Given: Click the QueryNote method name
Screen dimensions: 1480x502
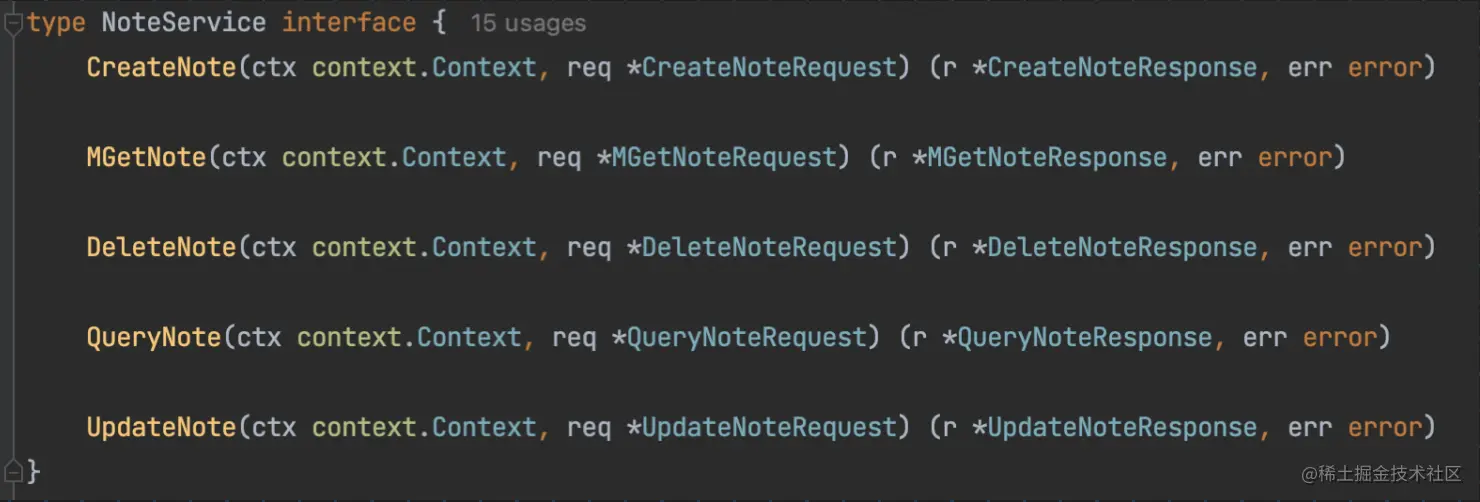Looking at the screenshot, I should (154, 337).
